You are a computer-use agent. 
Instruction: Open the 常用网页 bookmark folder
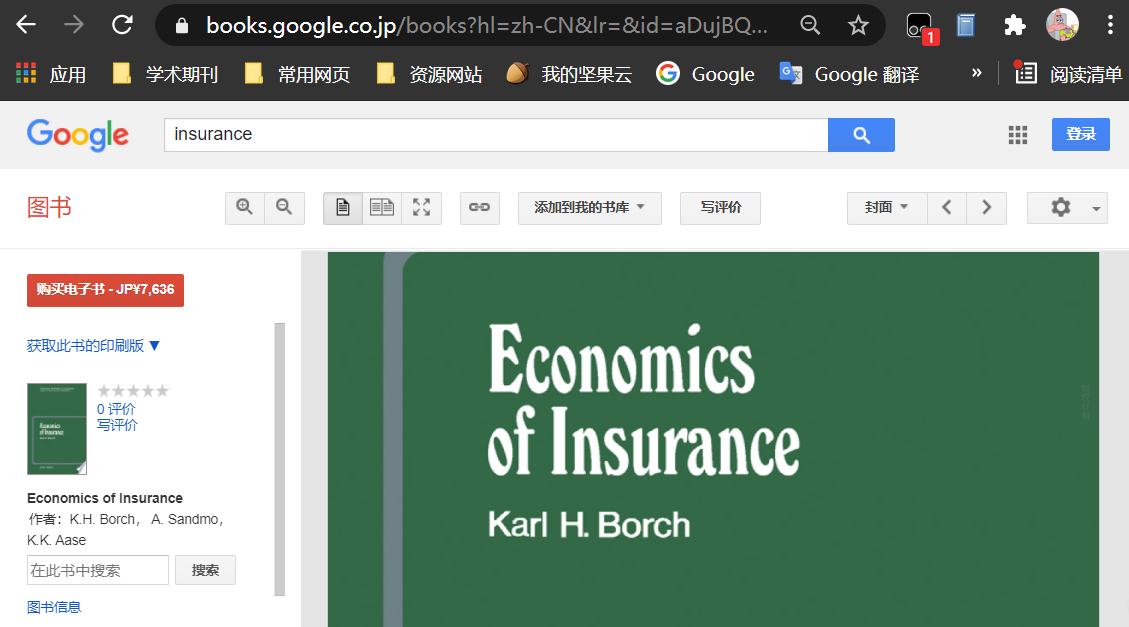pos(297,74)
